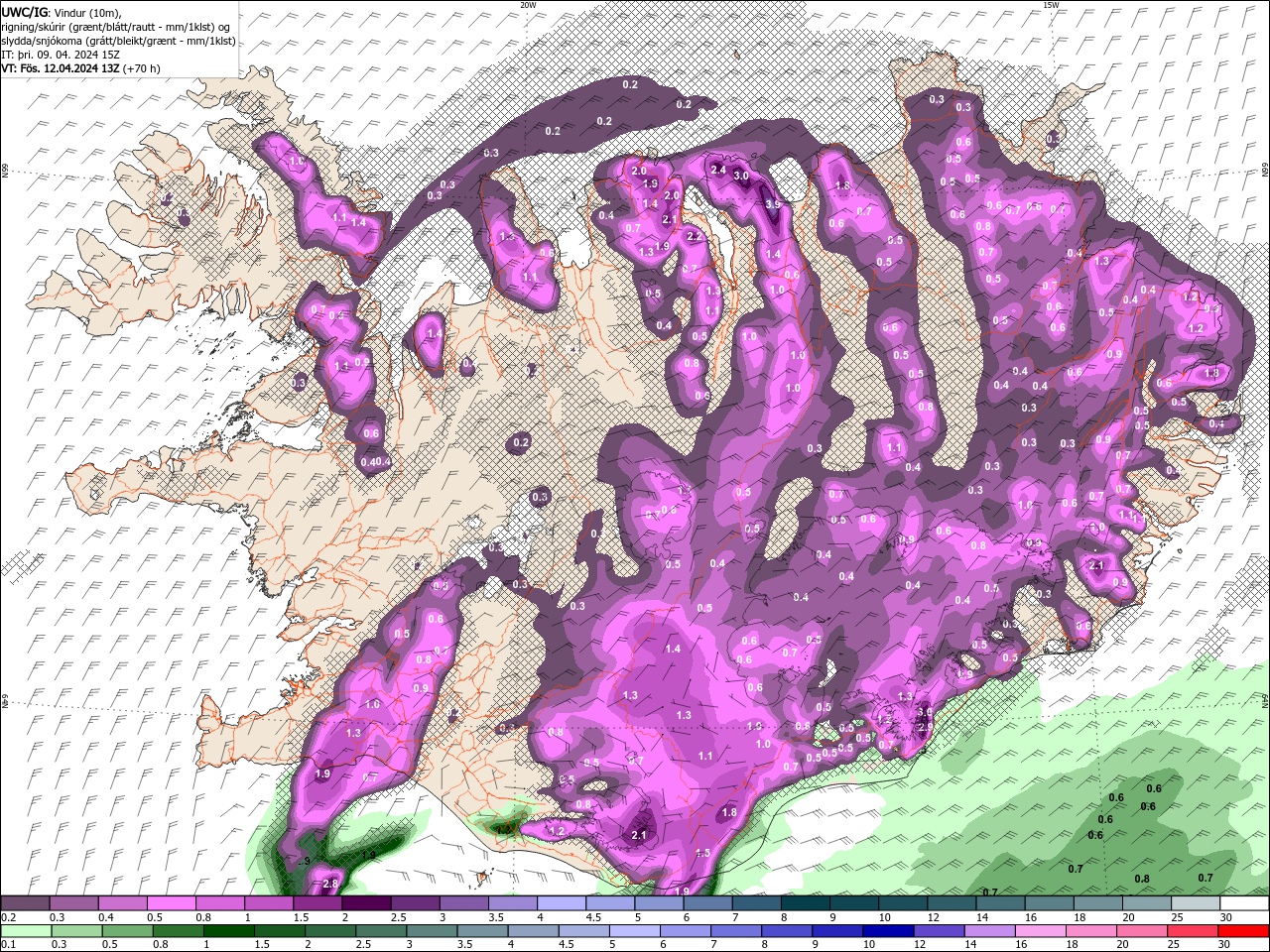Pick upper-scale teal swatch between 12 and 14

tap(952, 903)
